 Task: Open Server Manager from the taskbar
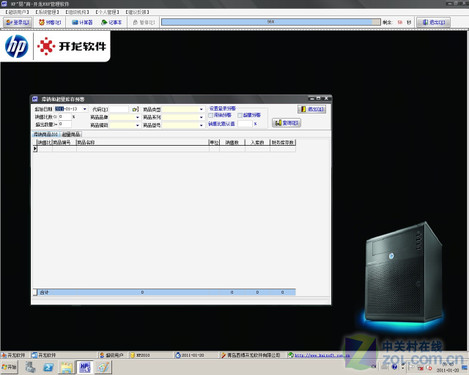click(30, 367)
